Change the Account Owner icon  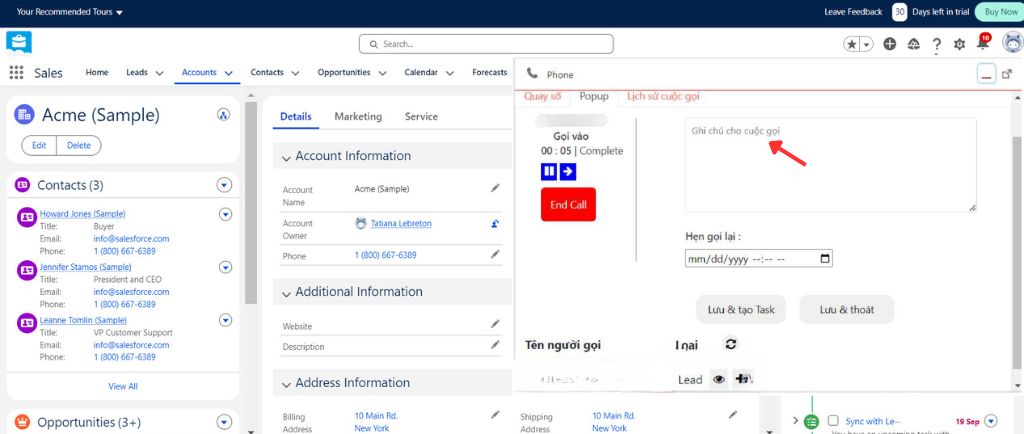coord(495,223)
